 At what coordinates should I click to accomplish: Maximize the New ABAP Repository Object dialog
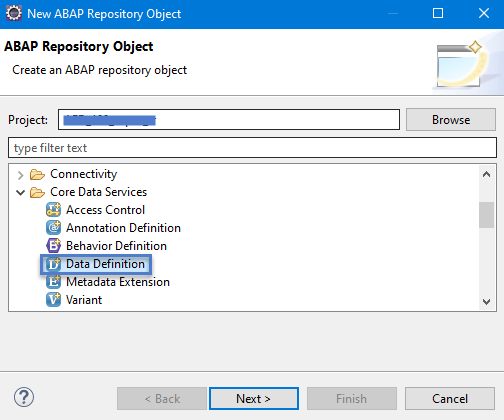(438, 13)
